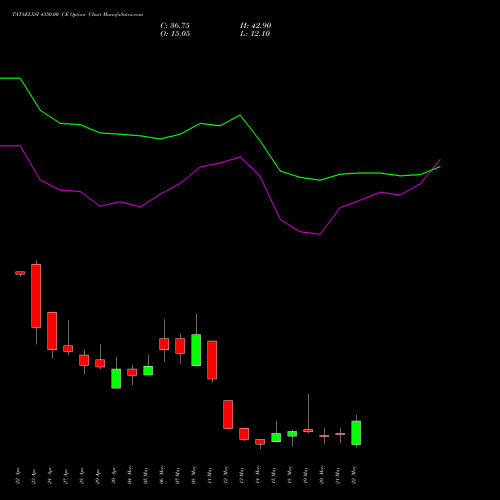Click the 04 May date axis label

130,475
